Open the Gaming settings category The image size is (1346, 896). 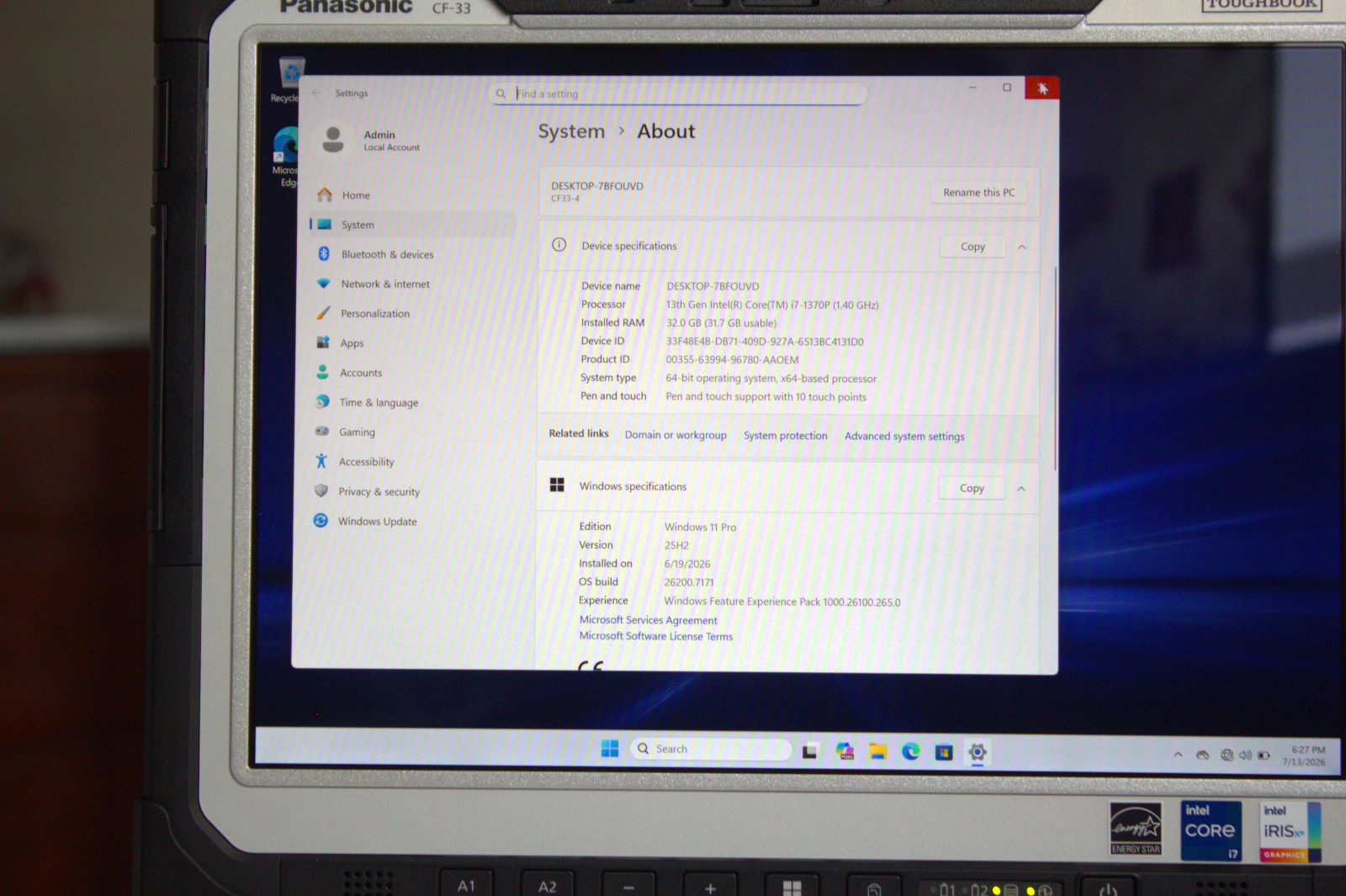tap(347, 432)
